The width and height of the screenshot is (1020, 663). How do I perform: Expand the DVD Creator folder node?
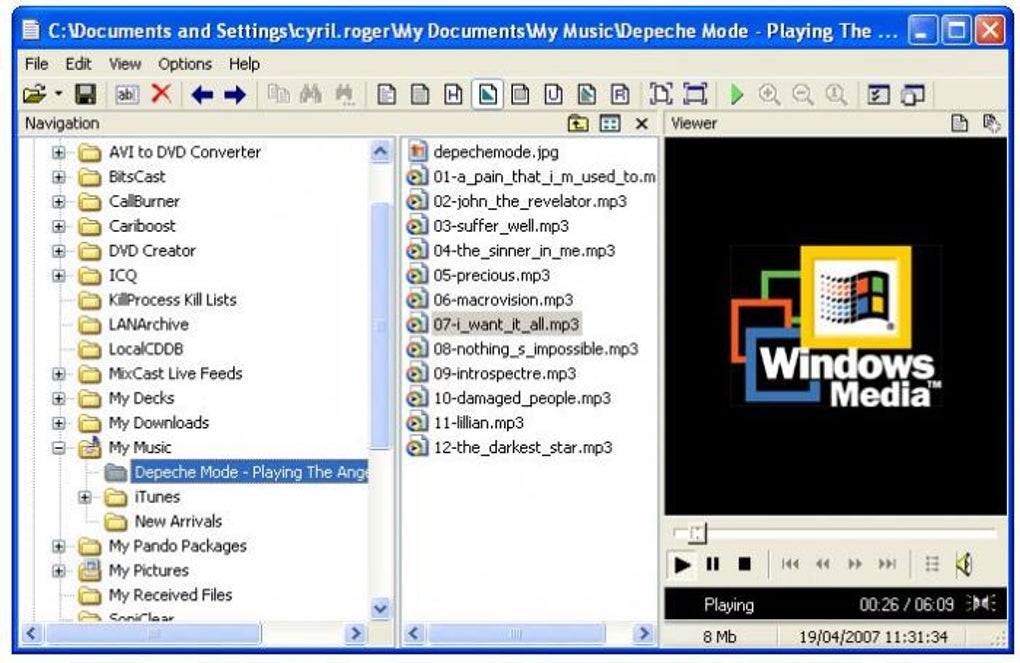59,251
